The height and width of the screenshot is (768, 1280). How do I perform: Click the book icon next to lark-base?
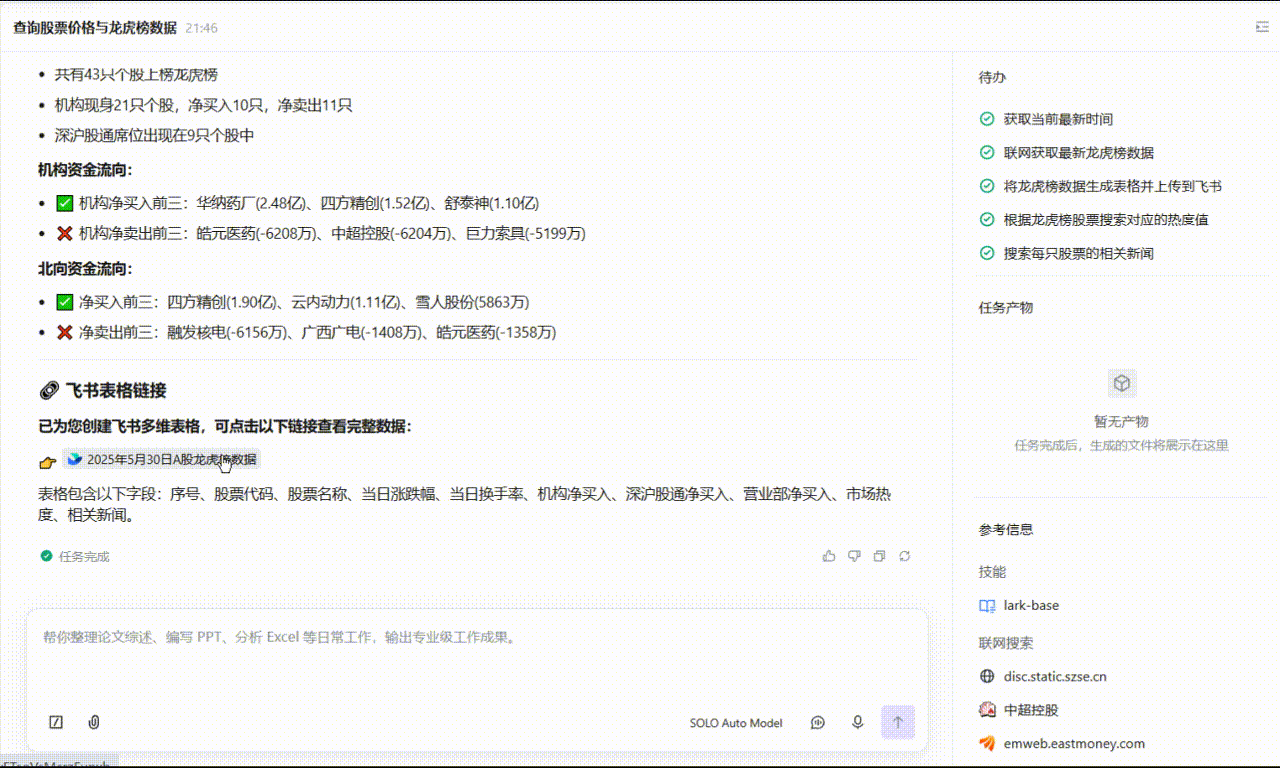[x=987, y=606]
